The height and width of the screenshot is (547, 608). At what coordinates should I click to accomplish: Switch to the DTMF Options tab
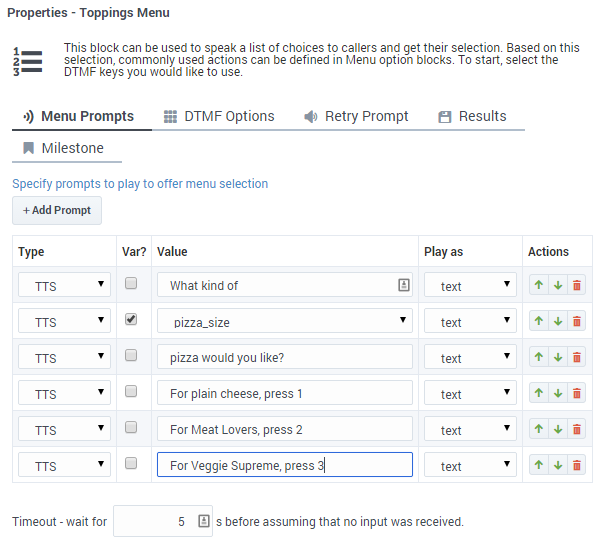pos(219,116)
